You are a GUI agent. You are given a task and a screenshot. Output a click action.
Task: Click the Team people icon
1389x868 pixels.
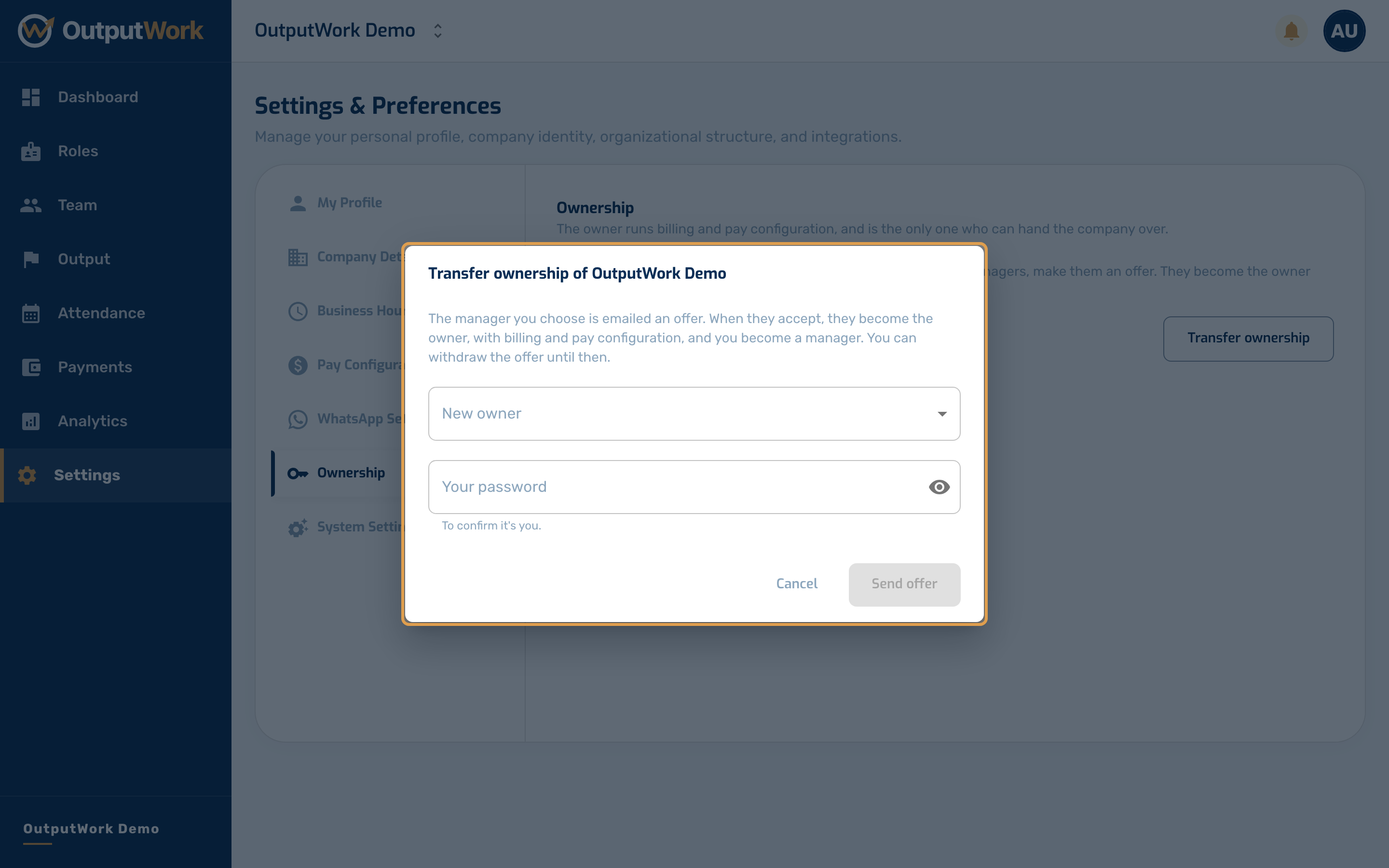point(30,205)
